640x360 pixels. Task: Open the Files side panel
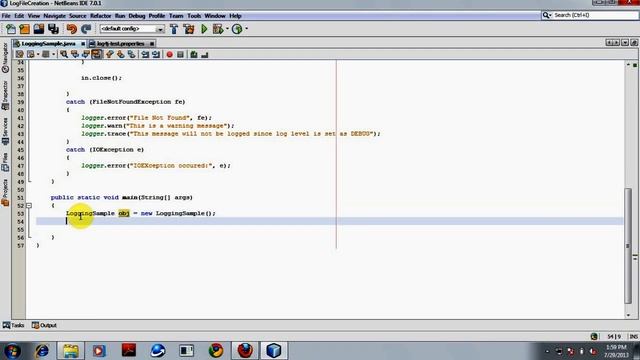pyautogui.click(x=5, y=162)
